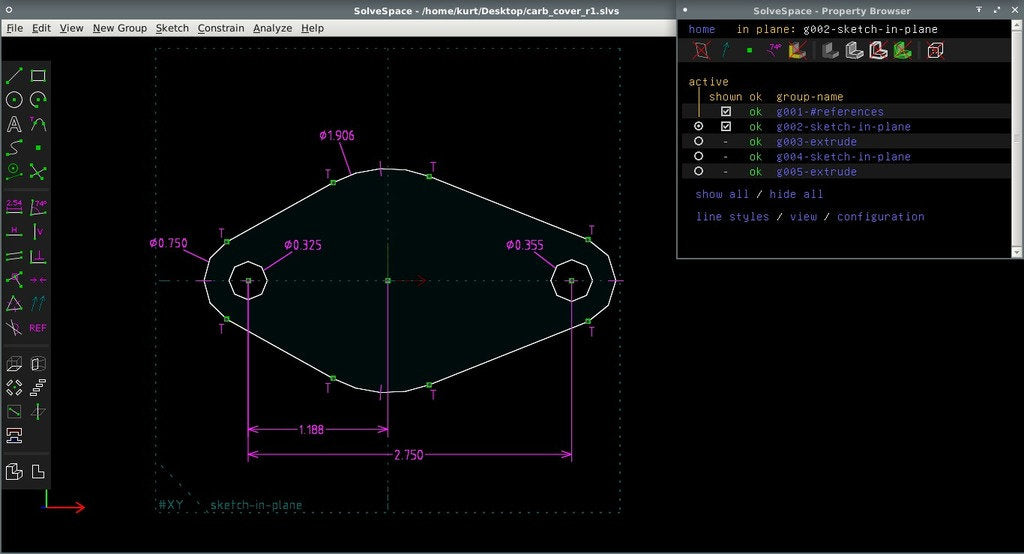Select the bezier spline tool
Screen dimensions: 1024x554
[14, 148]
